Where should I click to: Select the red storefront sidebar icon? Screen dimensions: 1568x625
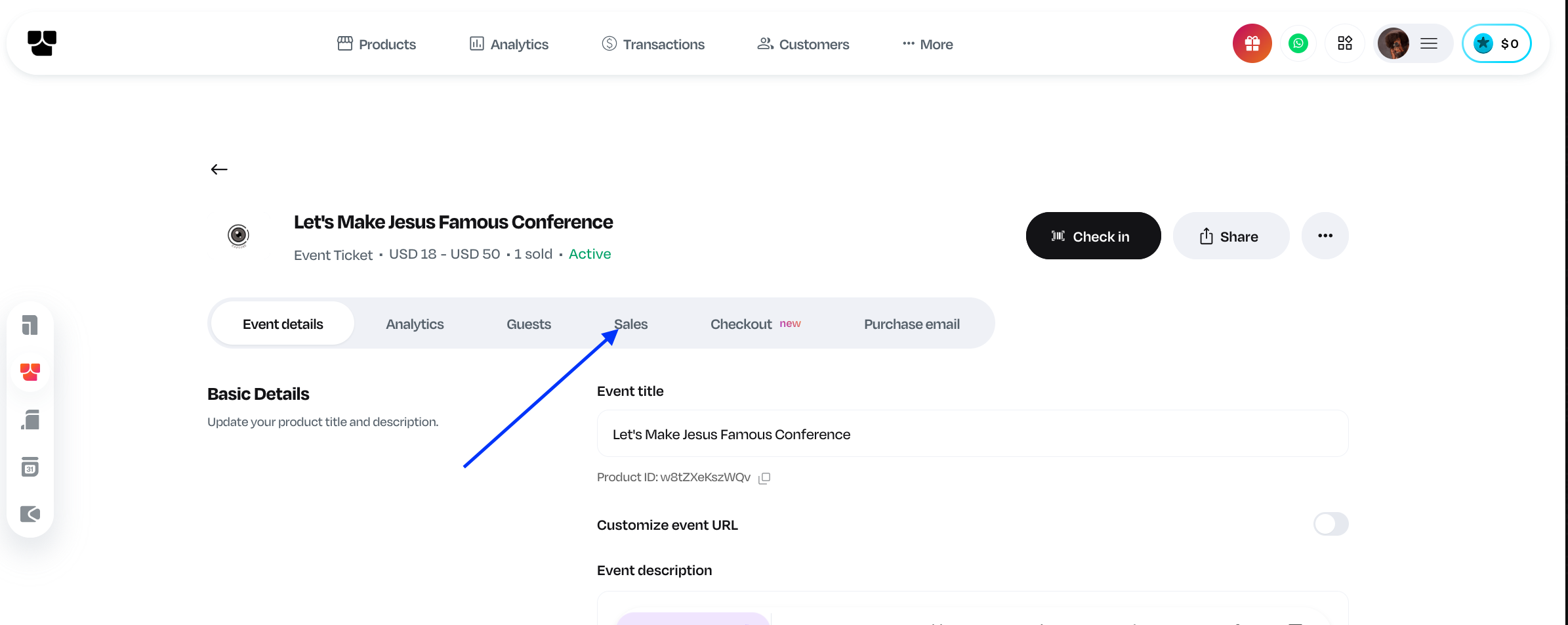[30, 372]
